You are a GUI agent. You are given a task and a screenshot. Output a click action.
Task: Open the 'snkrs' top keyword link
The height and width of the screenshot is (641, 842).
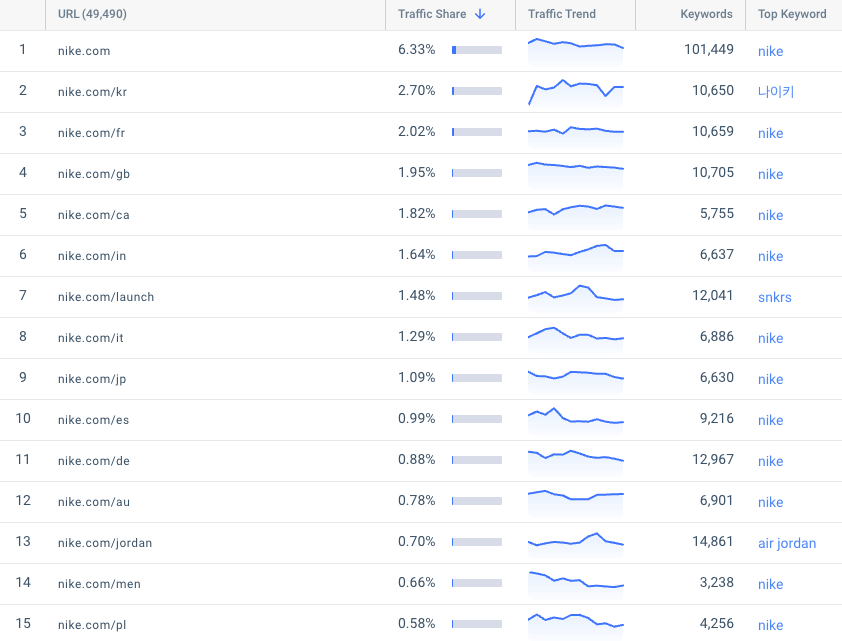pos(774,297)
